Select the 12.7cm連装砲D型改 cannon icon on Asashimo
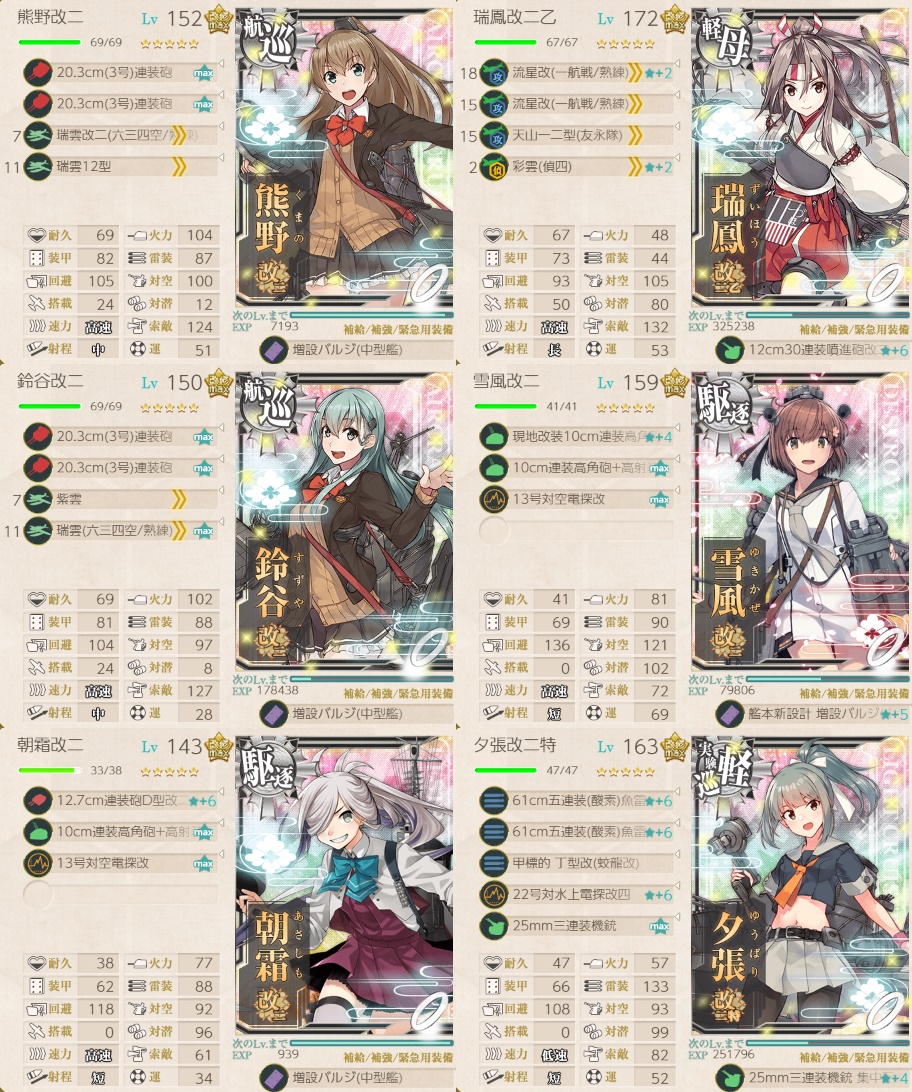Screen dimensions: 912x1092 pyautogui.click(x=38, y=800)
